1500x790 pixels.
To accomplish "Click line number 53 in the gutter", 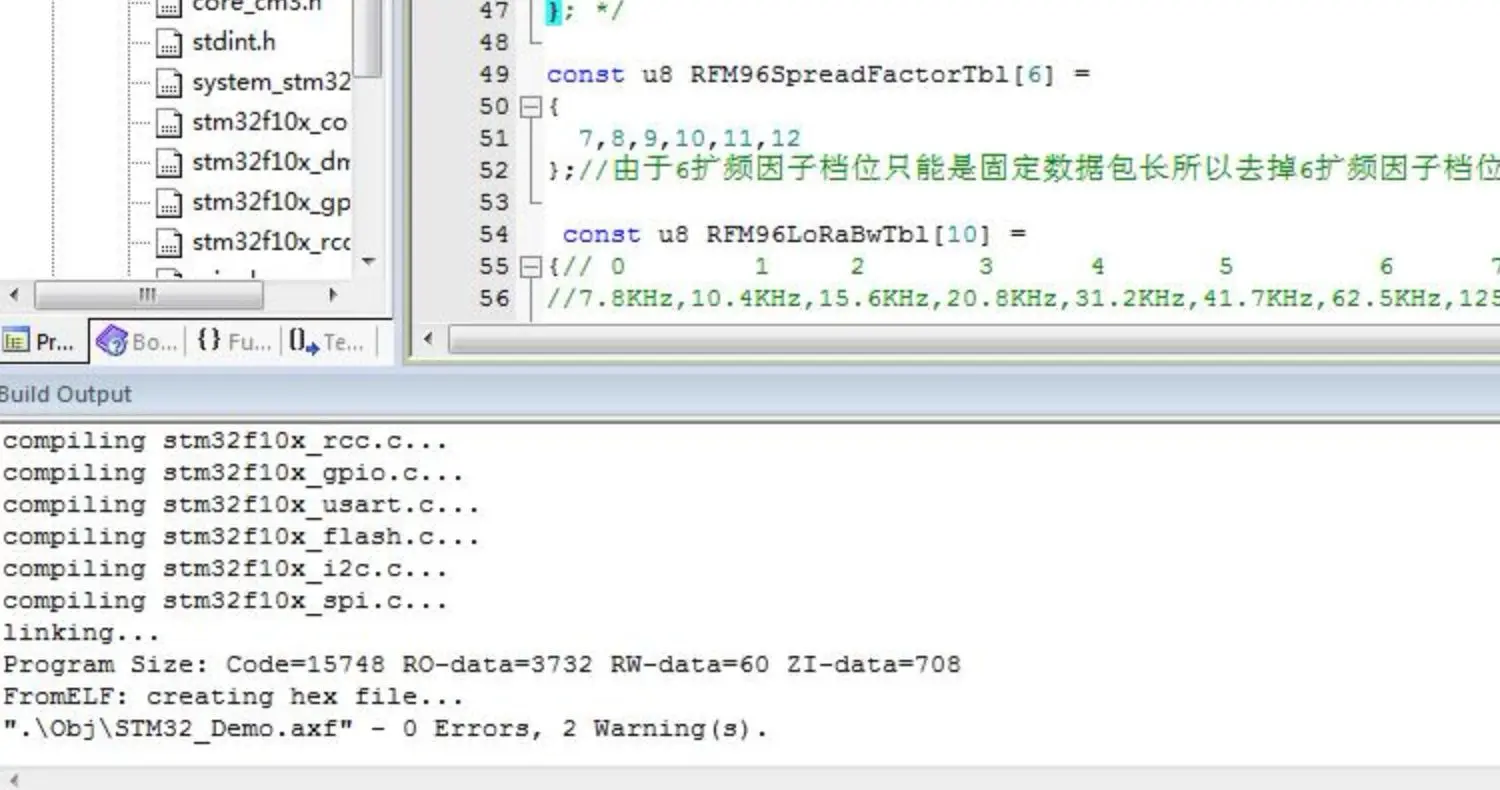I will click(494, 202).
